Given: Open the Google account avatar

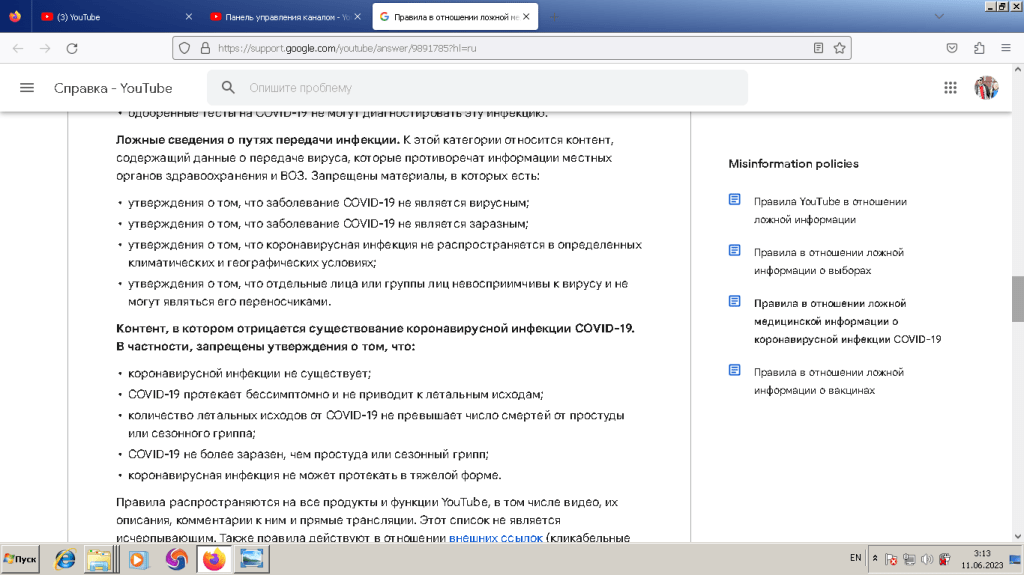Looking at the screenshot, I should click(x=986, y=88).
